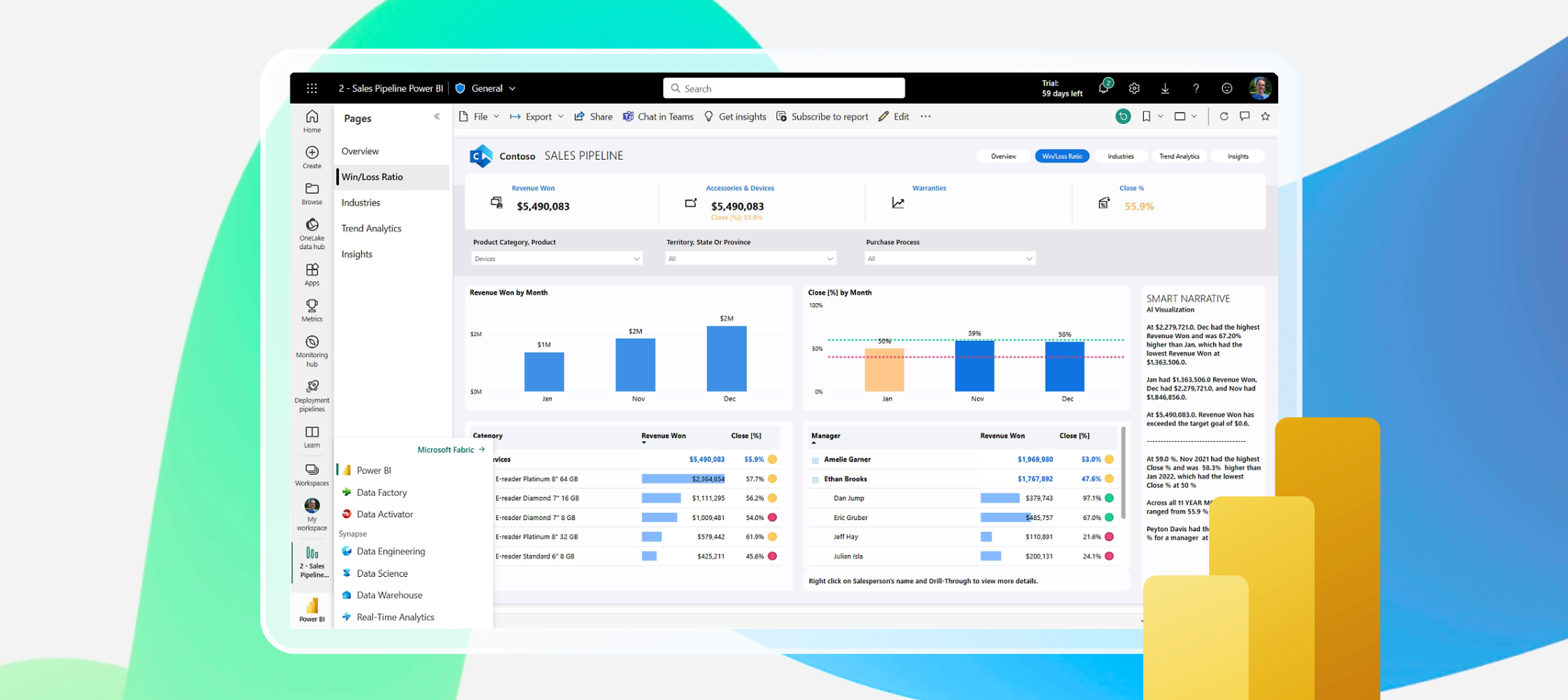
Task: Collapse the Pages pane
Action: pos(437,117)
